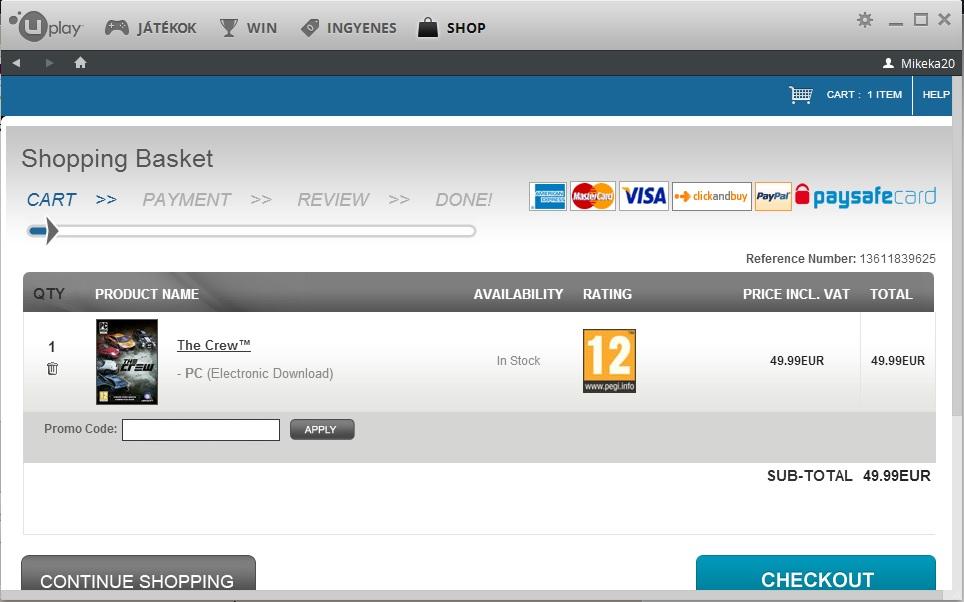Screen dimensions: 964x602
Task: Click the reference number 13611839625
Action: [x=898, y=259]
